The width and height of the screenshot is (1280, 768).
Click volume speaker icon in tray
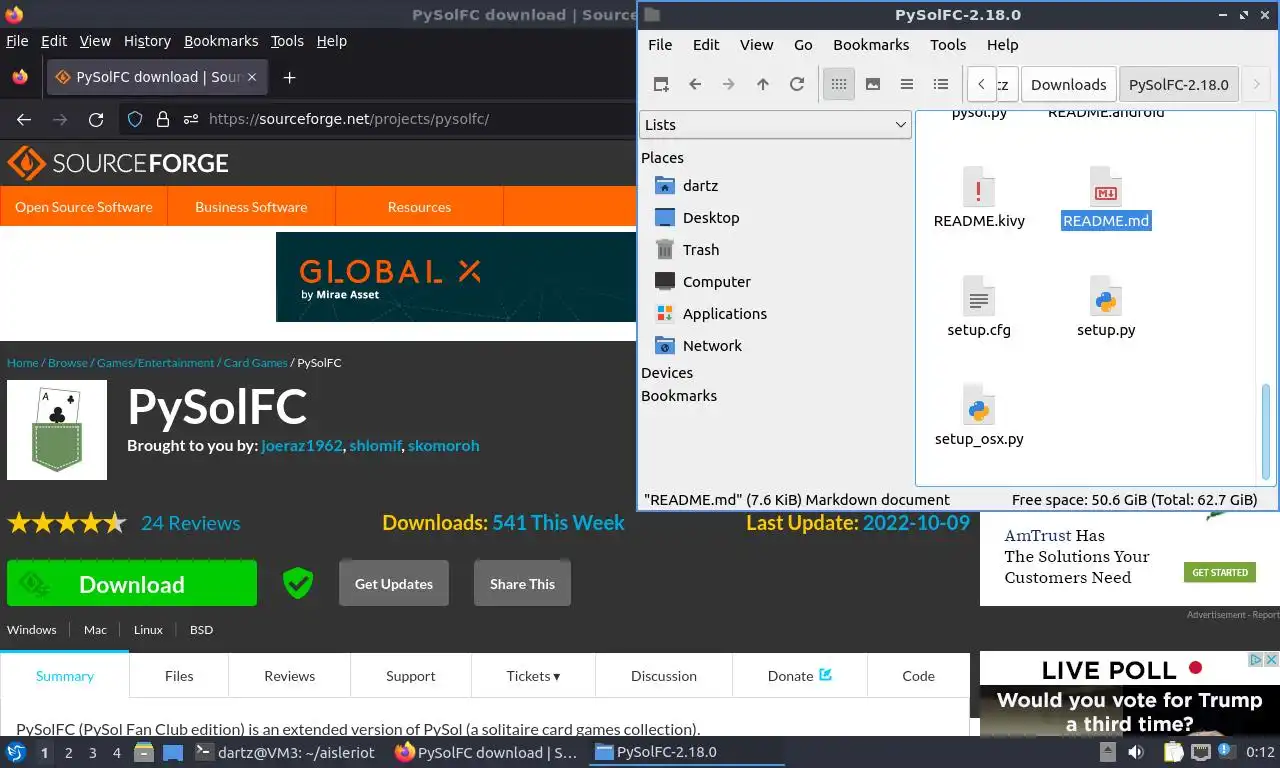tap(1136, 752)
